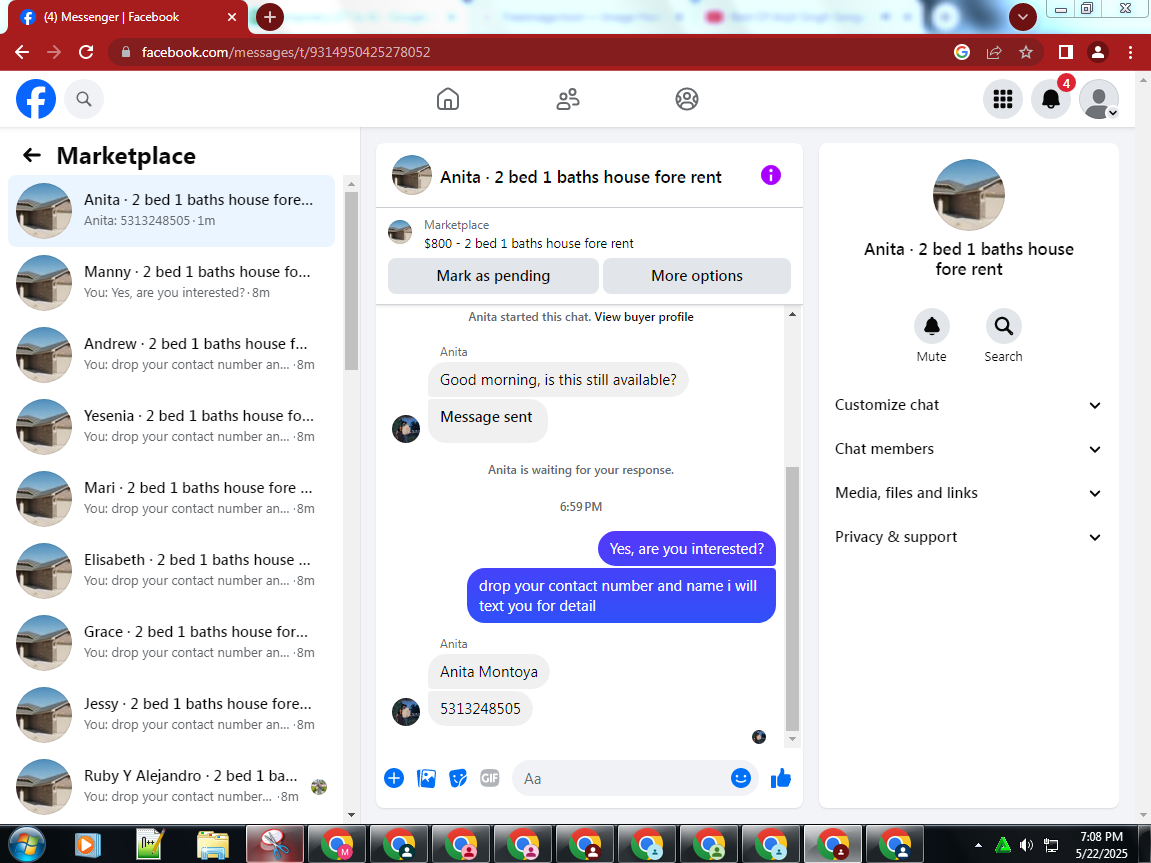Click conversation list scrollbar thumb
Image resolution: width=1151 pixels, height=863 pixels.
click(x=351, y=281)
